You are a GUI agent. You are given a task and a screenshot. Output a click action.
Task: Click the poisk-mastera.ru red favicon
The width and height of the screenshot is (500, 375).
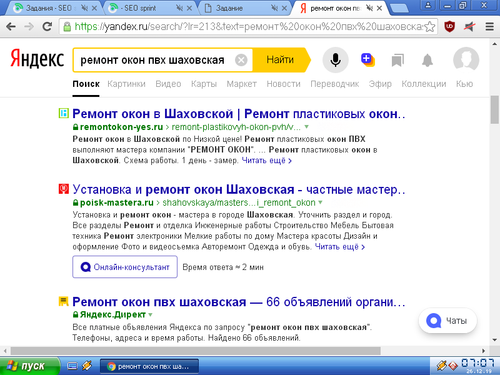click(63, 189)
